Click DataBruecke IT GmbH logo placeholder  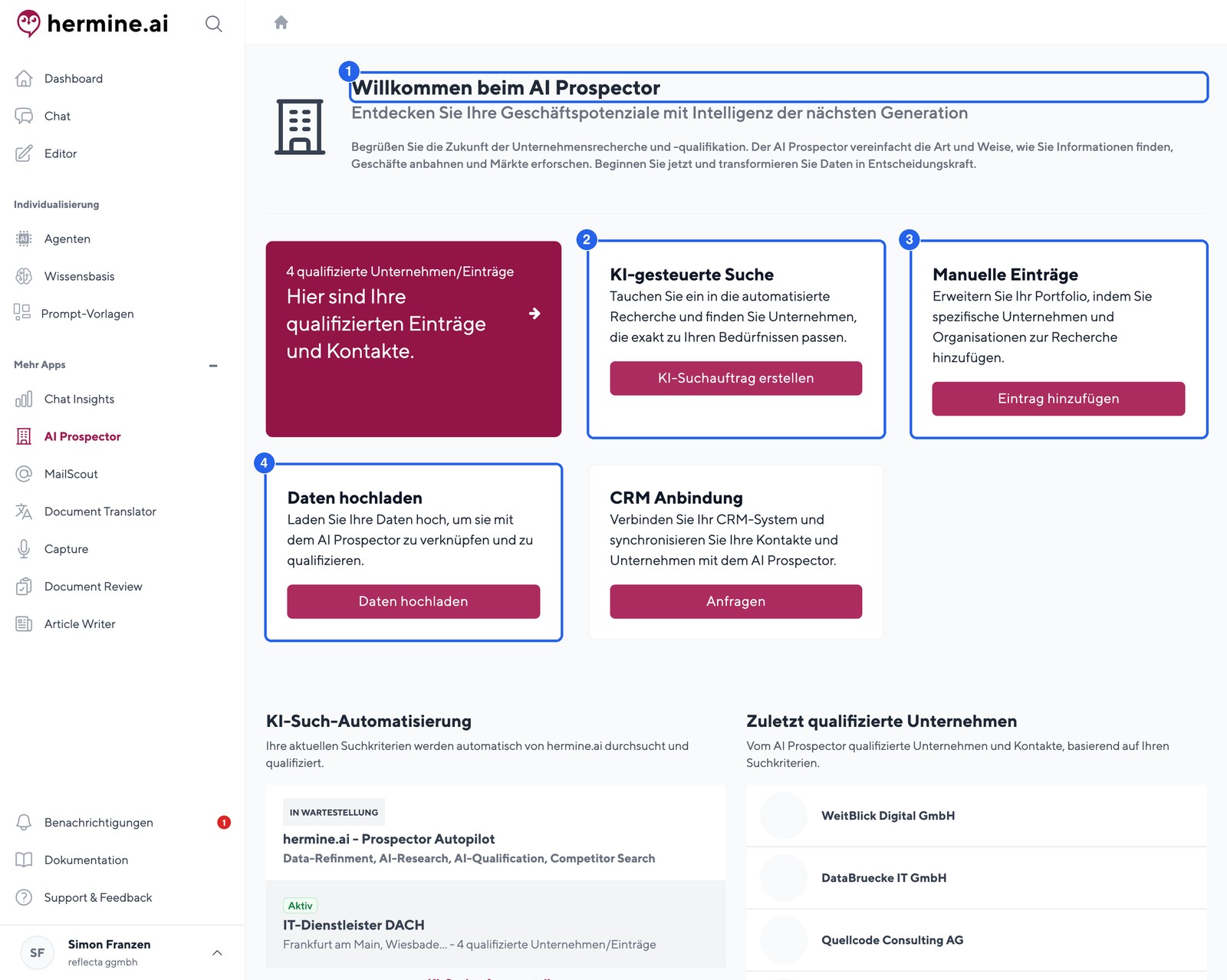coord(784,878)
